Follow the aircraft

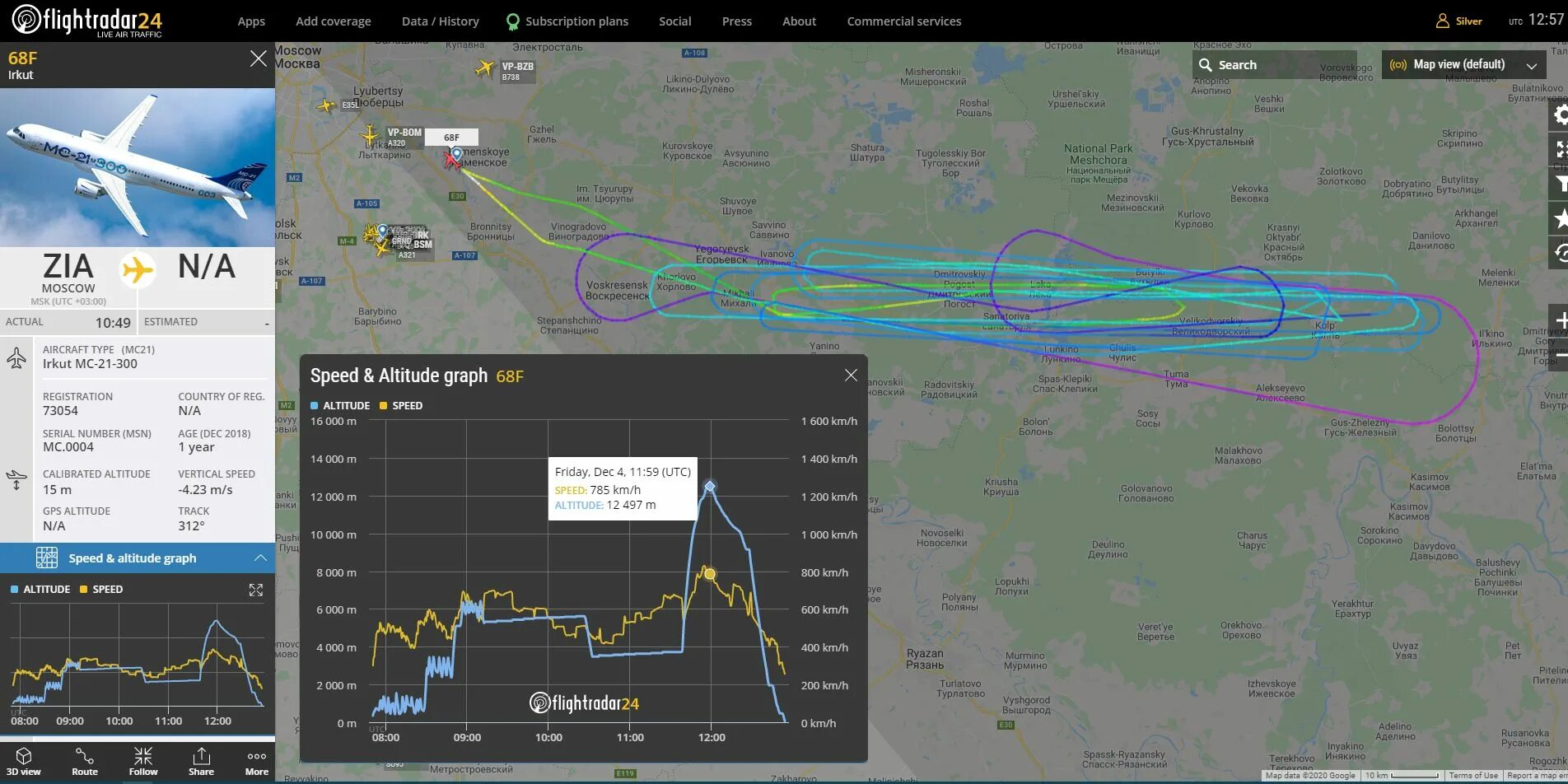click(x=143, y=762)
